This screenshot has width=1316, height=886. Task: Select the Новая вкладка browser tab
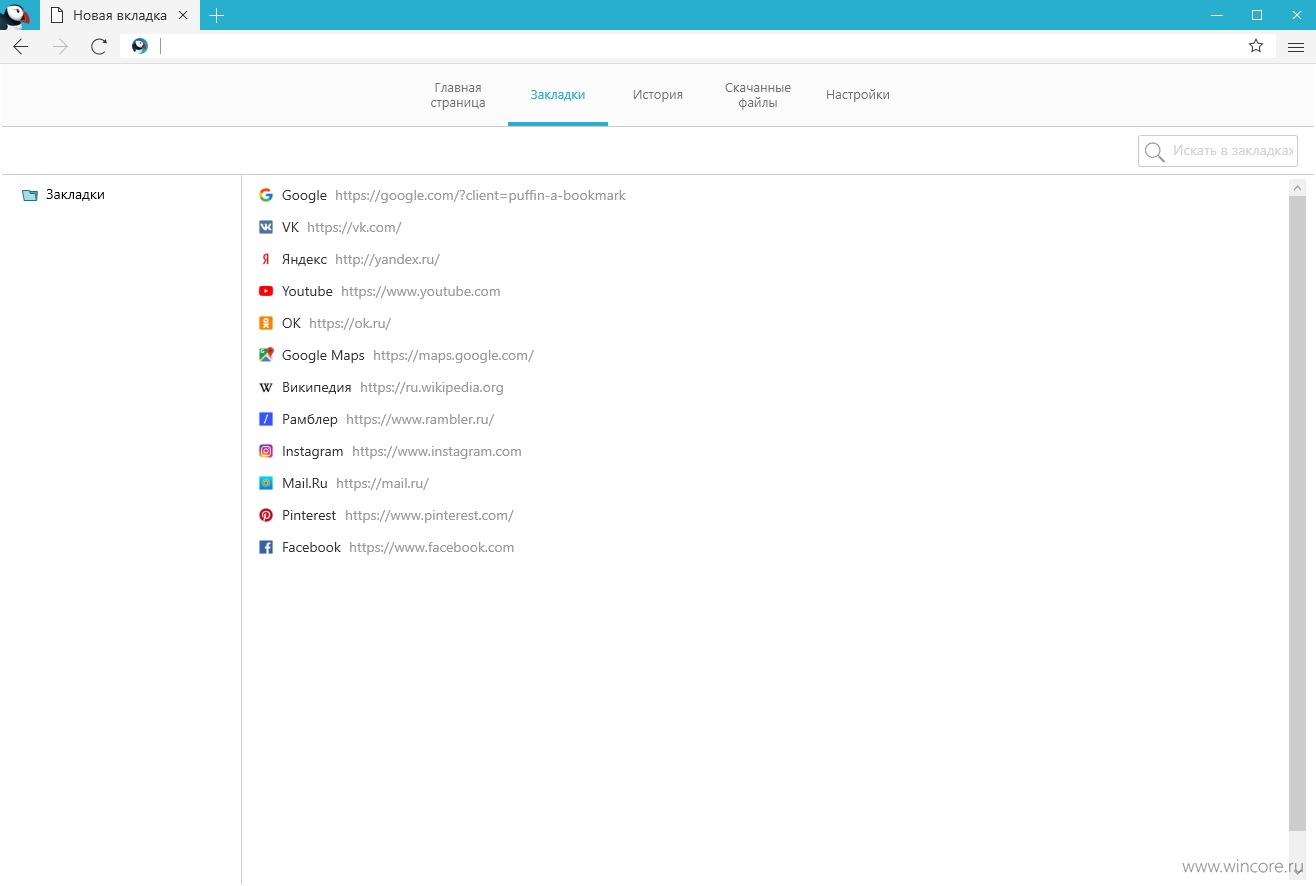118,16
